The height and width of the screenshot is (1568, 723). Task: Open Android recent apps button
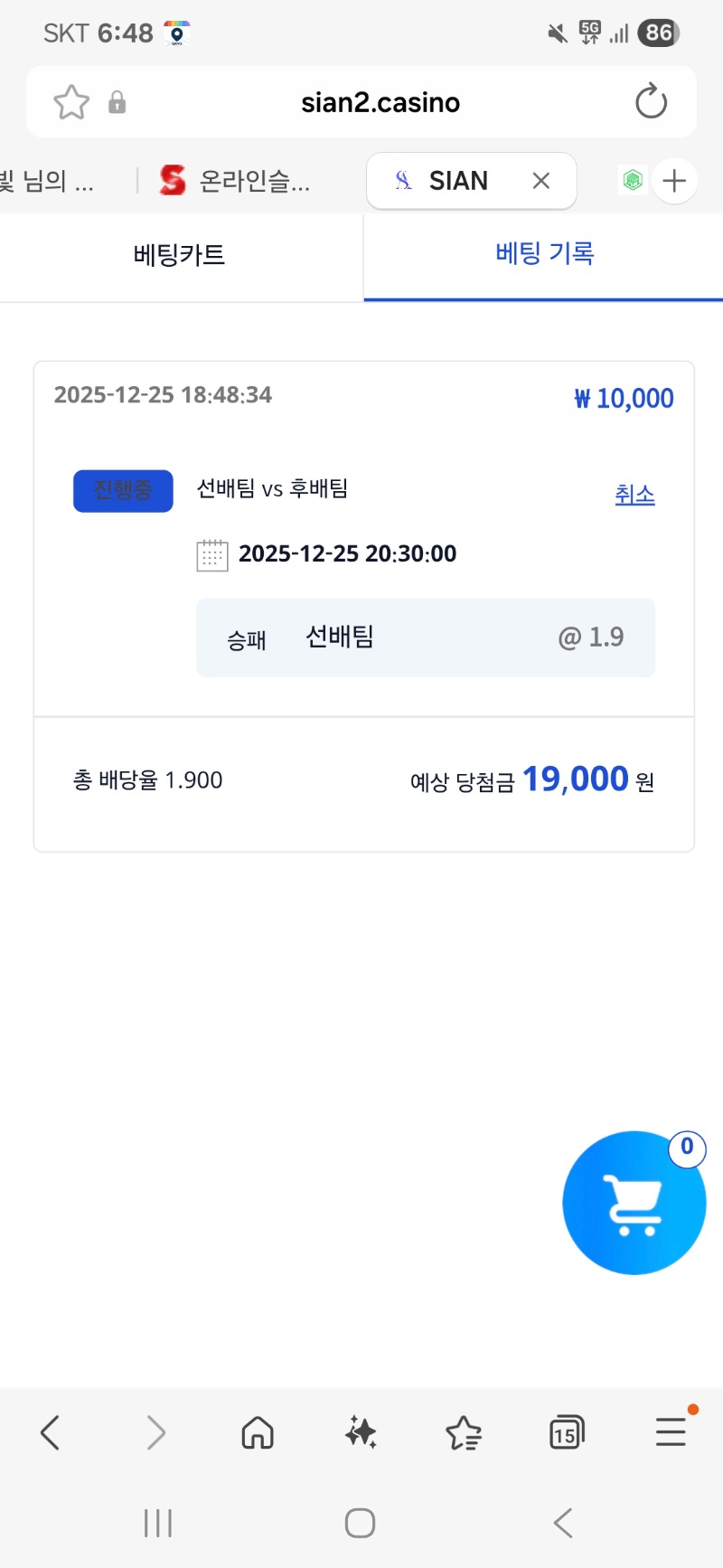tap(158, 1523)
